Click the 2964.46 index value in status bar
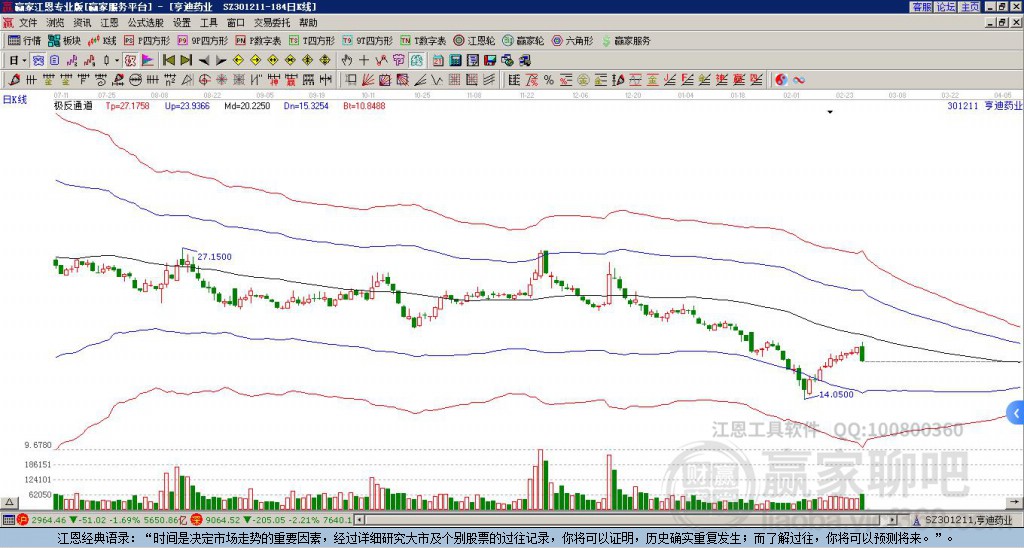 tap(48, 520)
